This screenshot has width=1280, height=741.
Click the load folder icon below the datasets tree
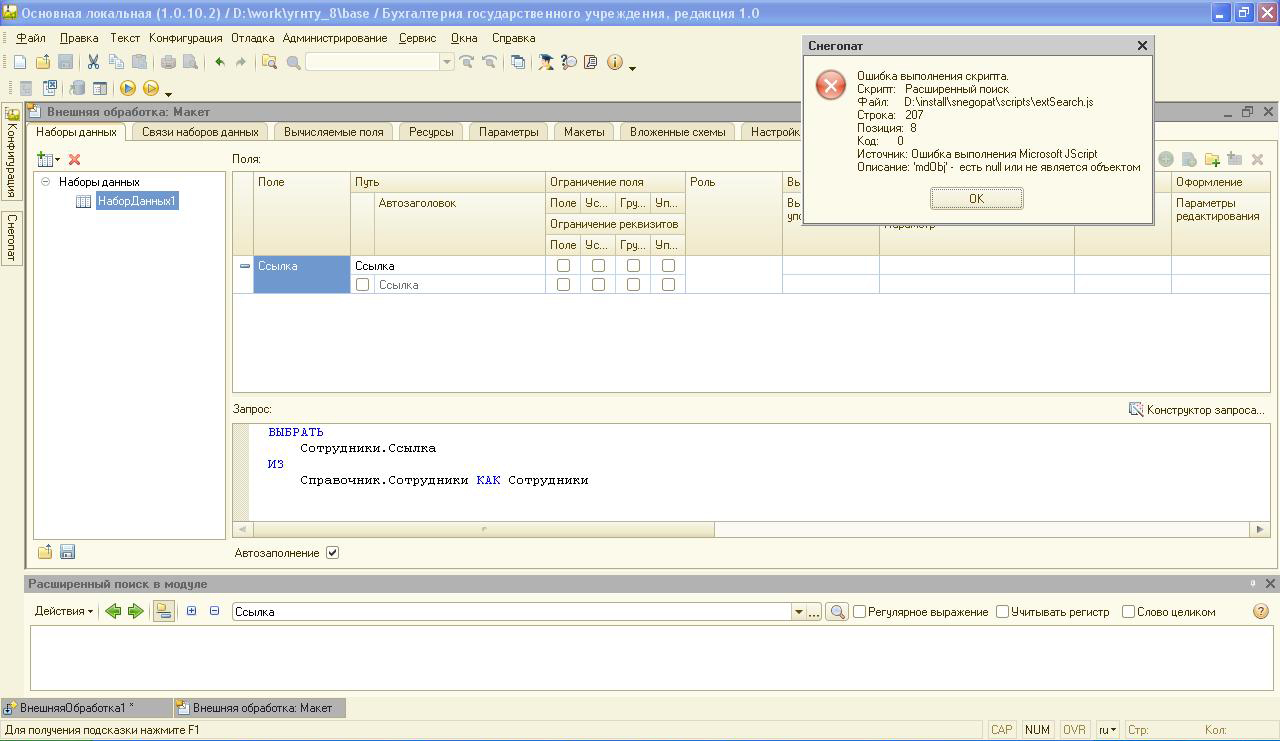45,552
